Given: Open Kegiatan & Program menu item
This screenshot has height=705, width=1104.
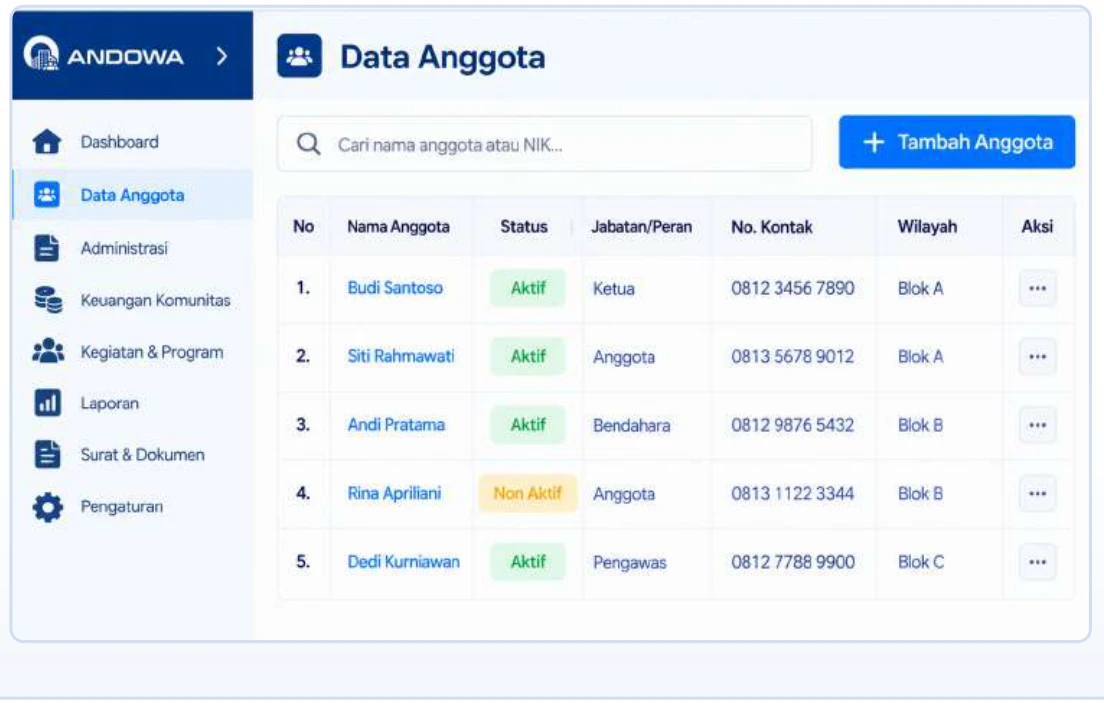Looking at the screenshot, I should tap(152, 352).
